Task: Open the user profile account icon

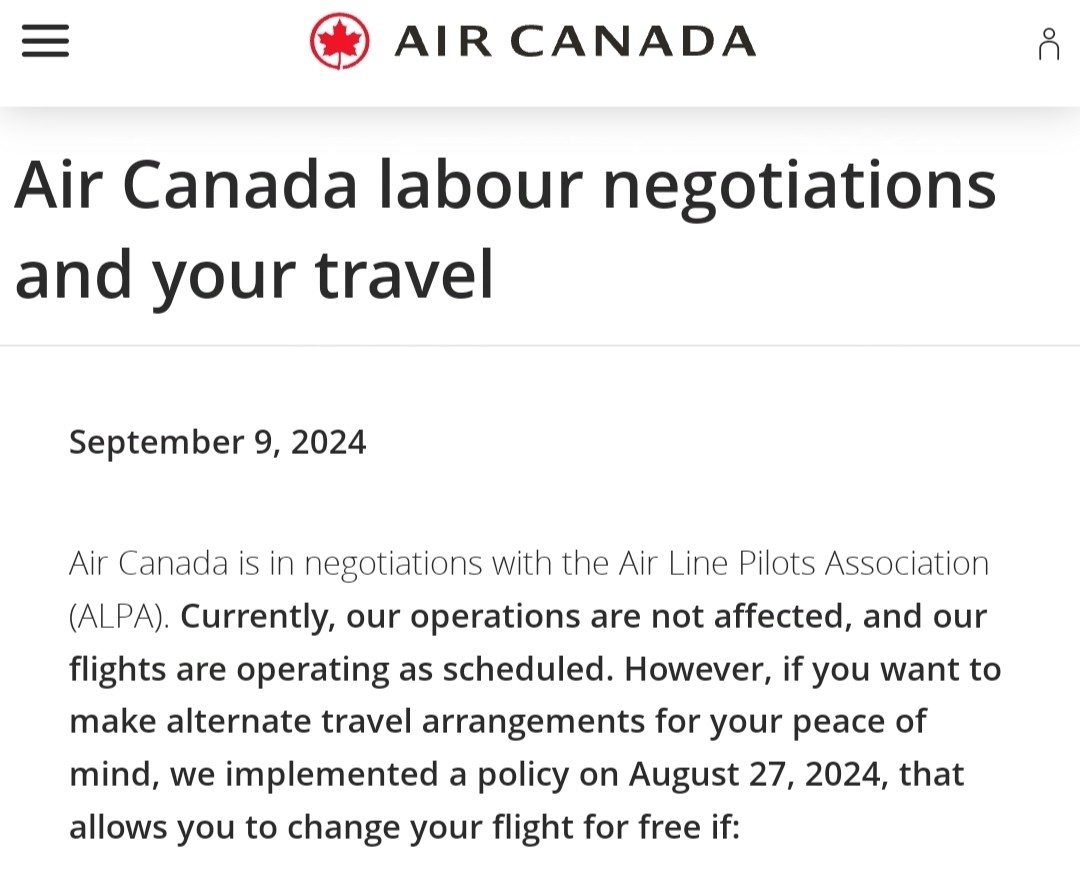Action: click(1048, 44)
